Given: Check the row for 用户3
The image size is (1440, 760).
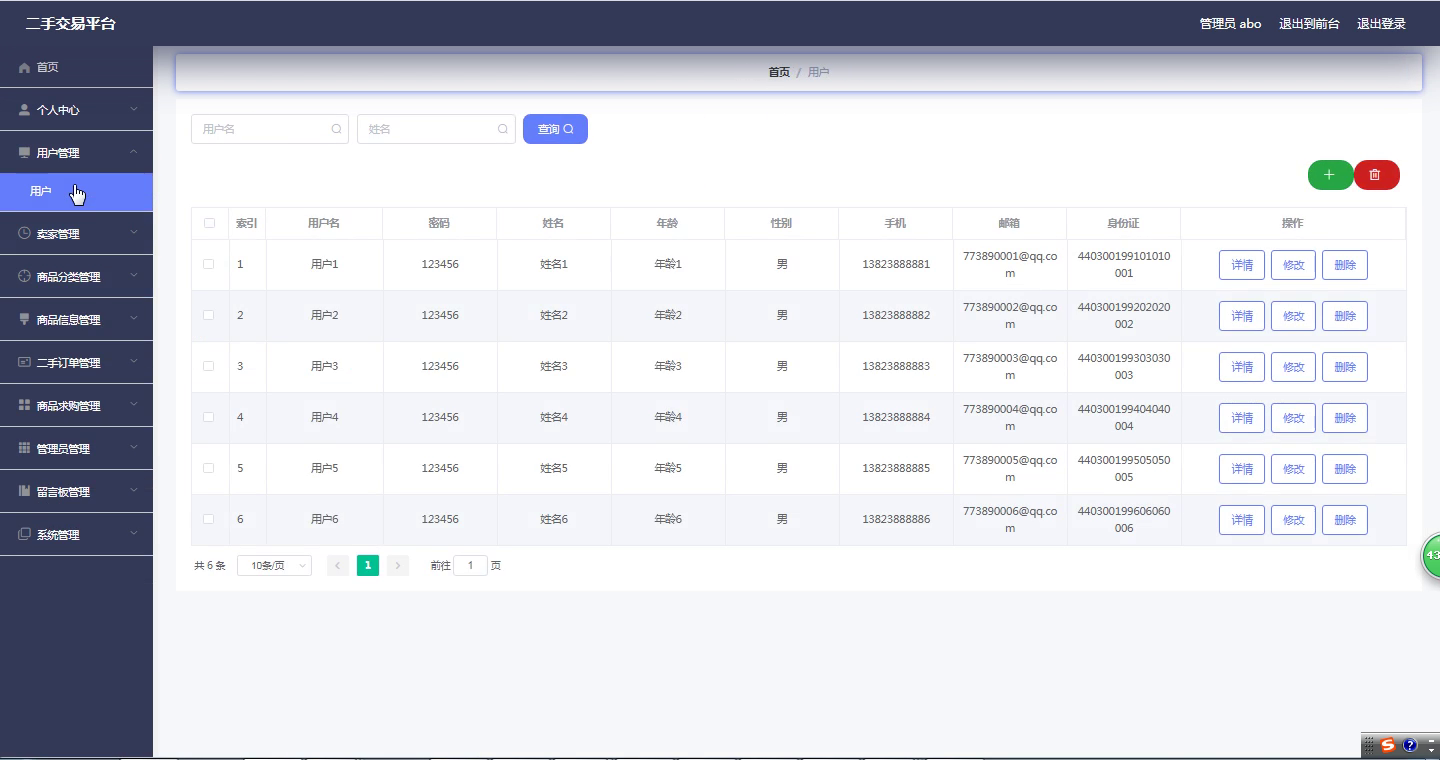Looking at the screenshot, I should (209, 366).
